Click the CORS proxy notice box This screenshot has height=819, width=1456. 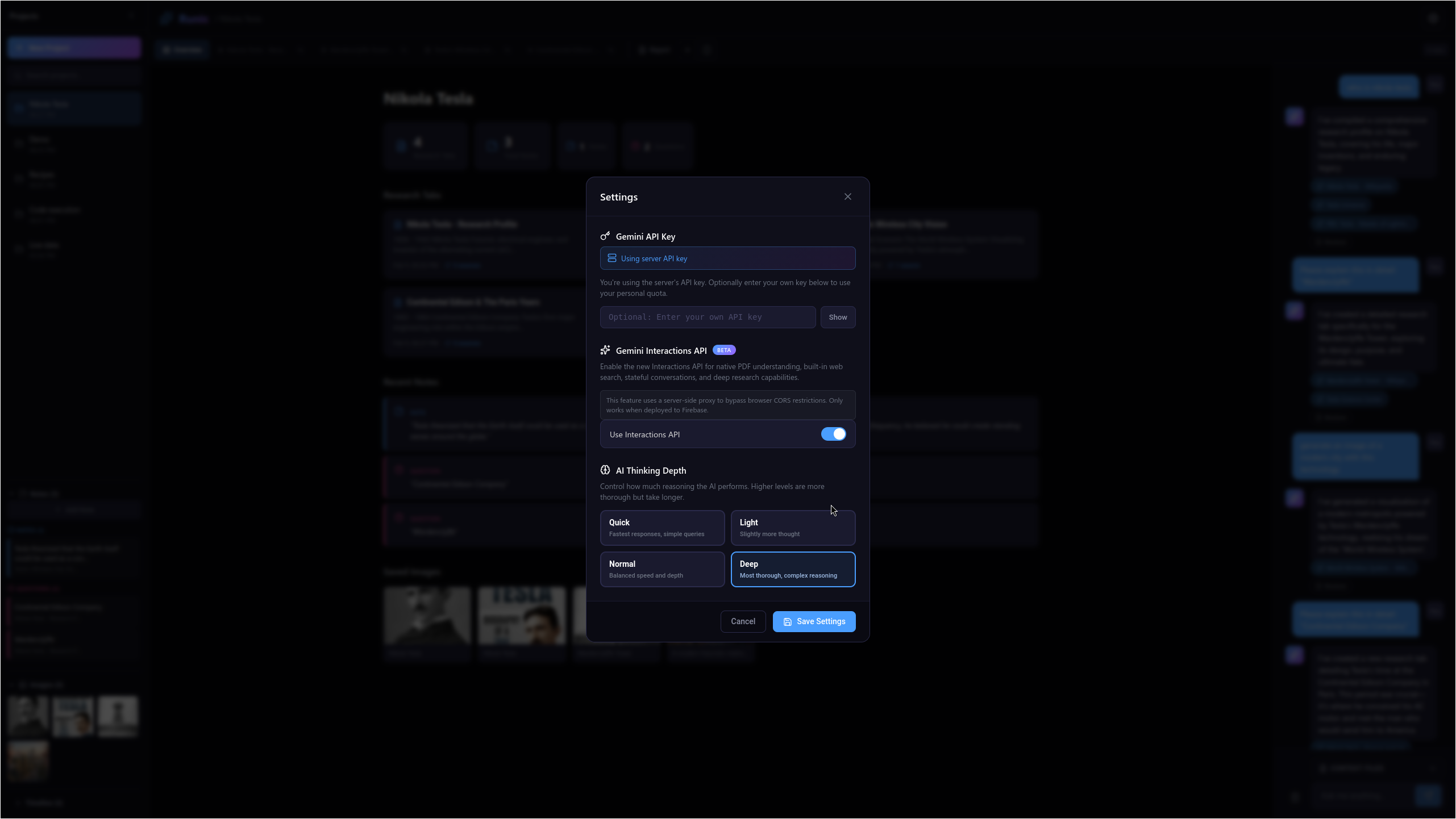click(x=727, y=405)
